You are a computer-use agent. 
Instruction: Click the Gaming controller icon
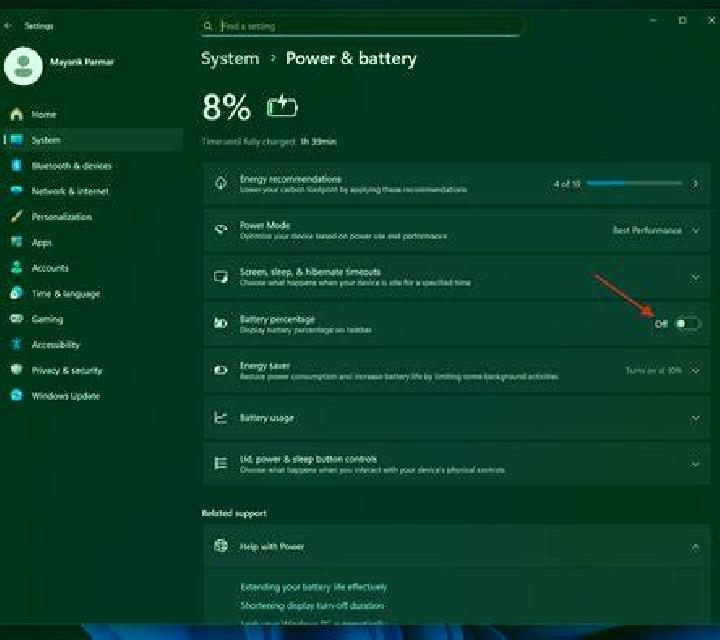(17, 318)
